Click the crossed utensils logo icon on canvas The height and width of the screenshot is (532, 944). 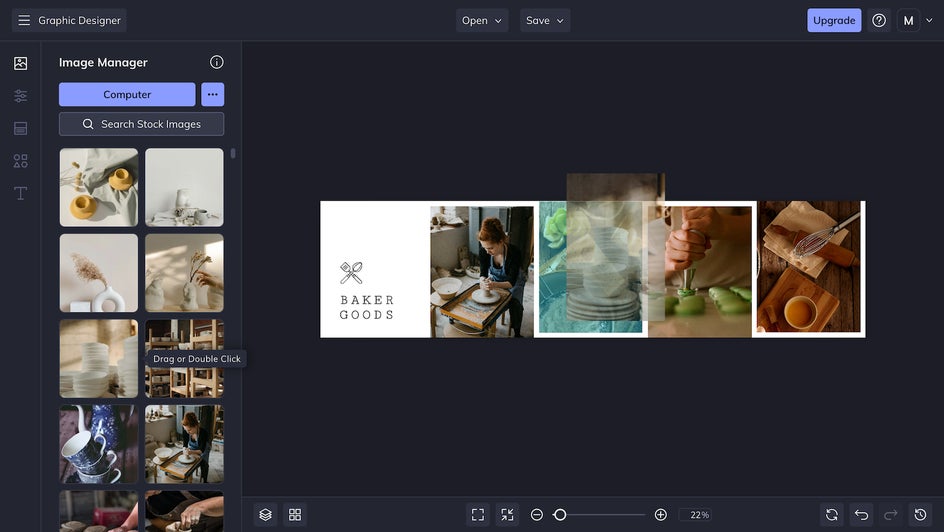point(351,273)
